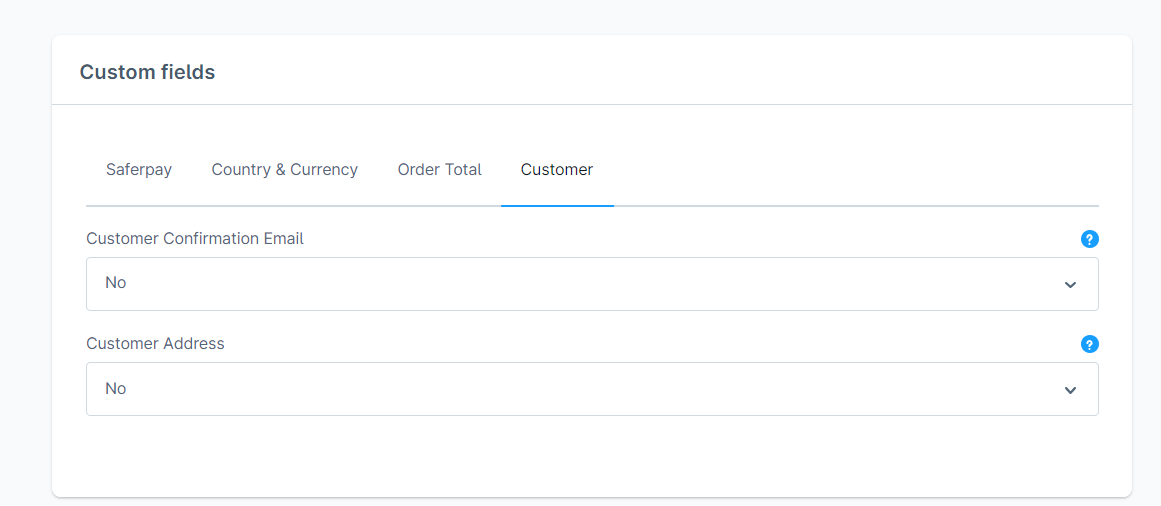Click the blue underline beneath Customer tab
Image resolution: width=1161 pixels, height=506 pixels.
coord(557,206)
